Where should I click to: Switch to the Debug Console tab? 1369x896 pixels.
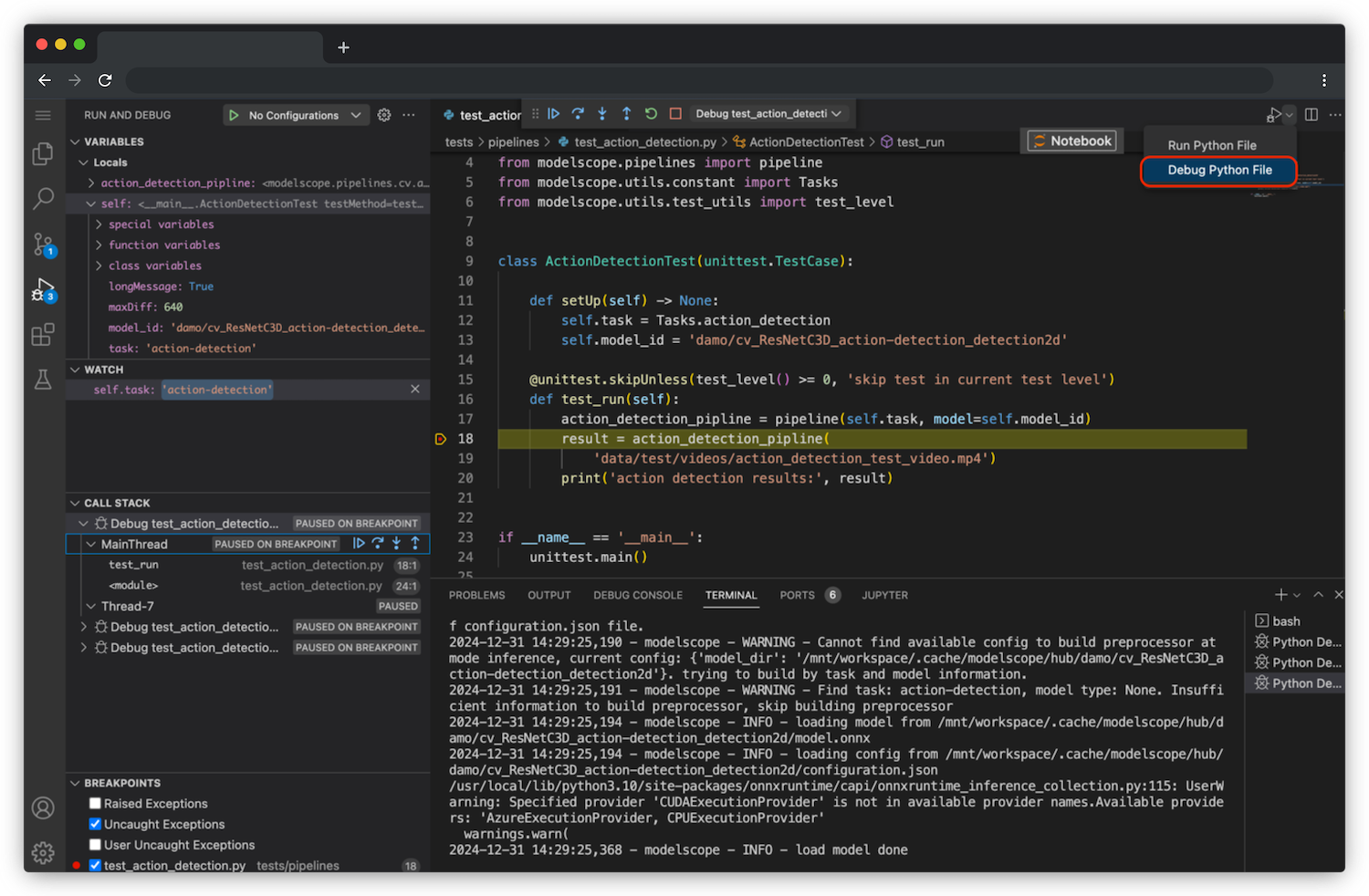click(637, 595)
